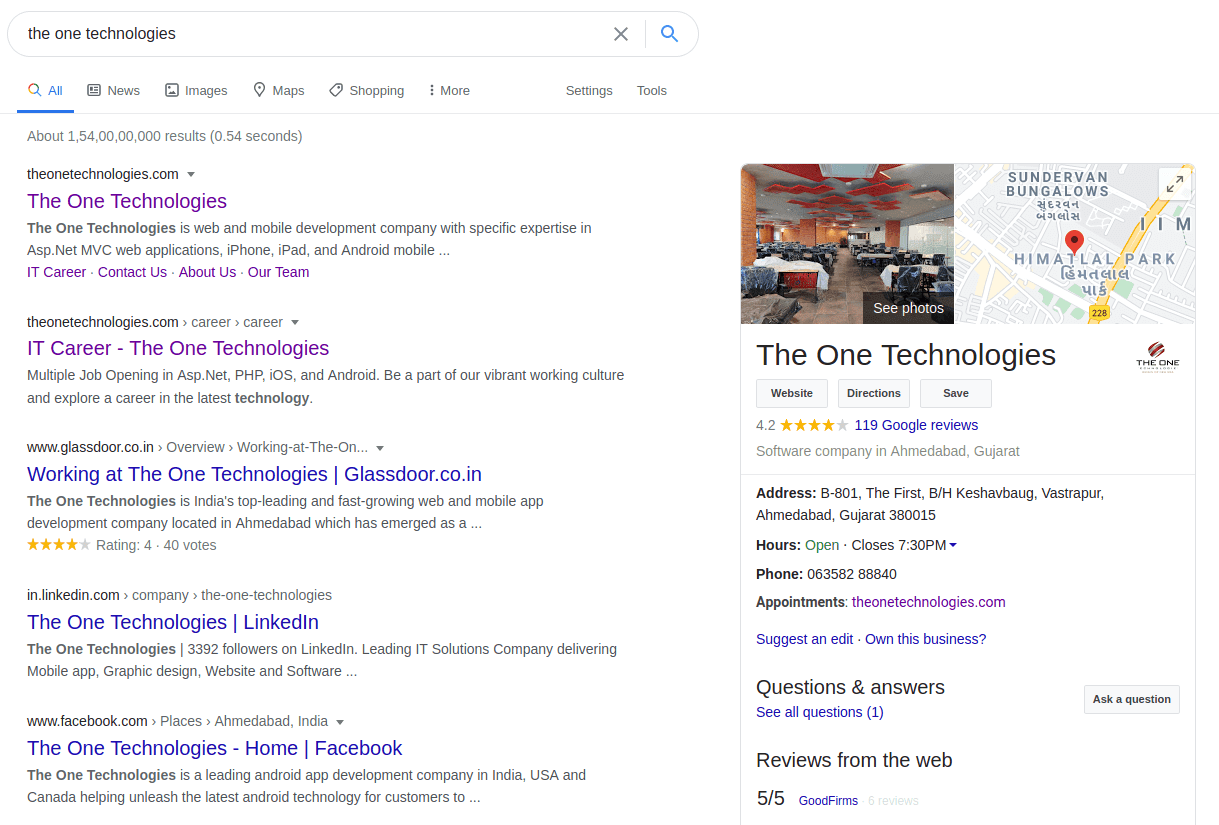Open dropdown arrow next to theonetechnologies.com
Viewport: 1219px width, 825px height.
tap(191, 174)
